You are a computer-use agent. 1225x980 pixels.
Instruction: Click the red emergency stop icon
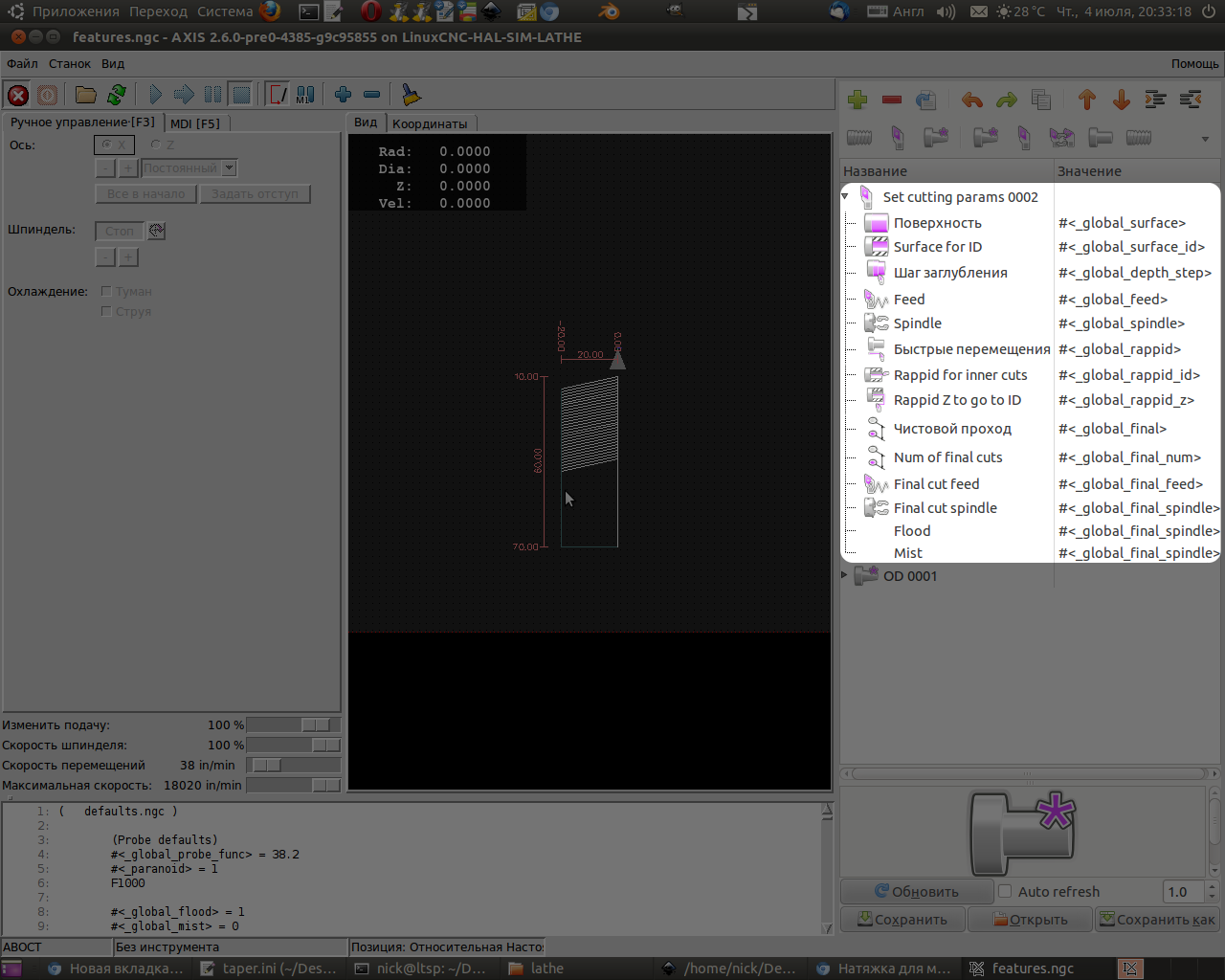click(17, 95)
